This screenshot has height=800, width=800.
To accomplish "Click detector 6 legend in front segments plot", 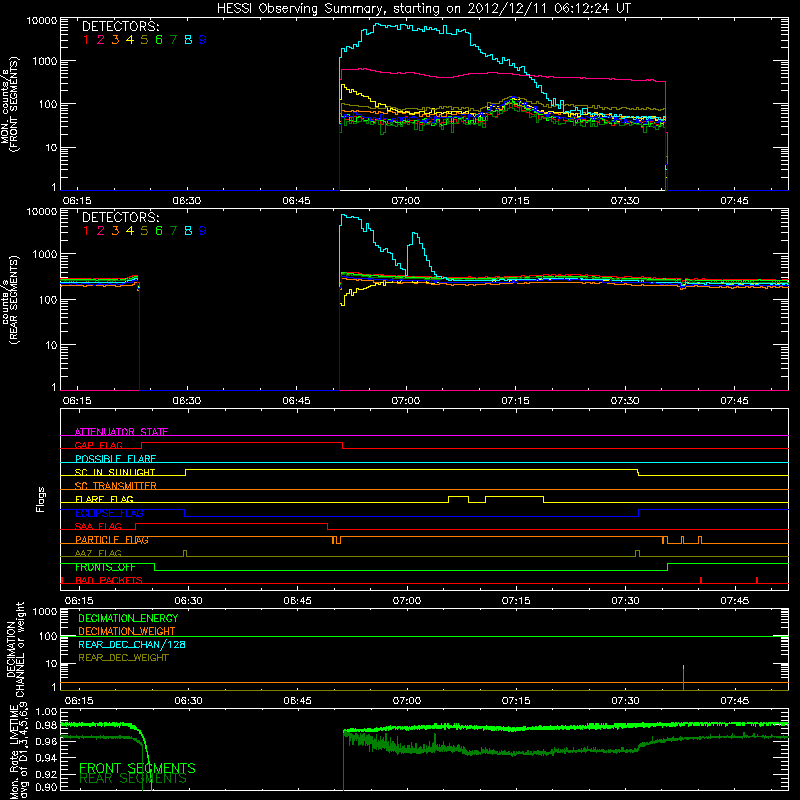I will pyautogui.click(x=159, y=40).
